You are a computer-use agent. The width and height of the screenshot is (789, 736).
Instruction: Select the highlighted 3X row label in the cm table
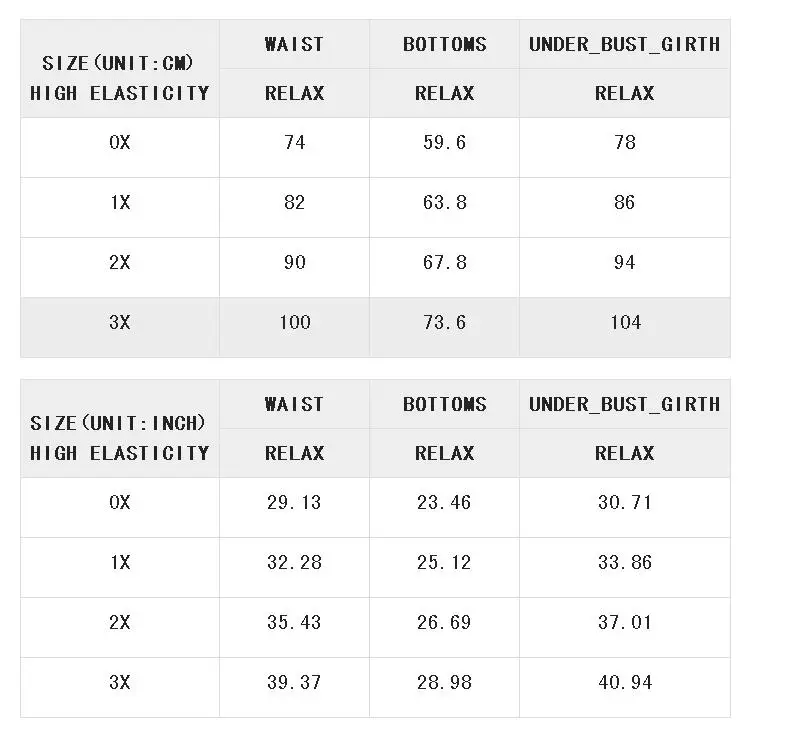click(x=120, y=322)
